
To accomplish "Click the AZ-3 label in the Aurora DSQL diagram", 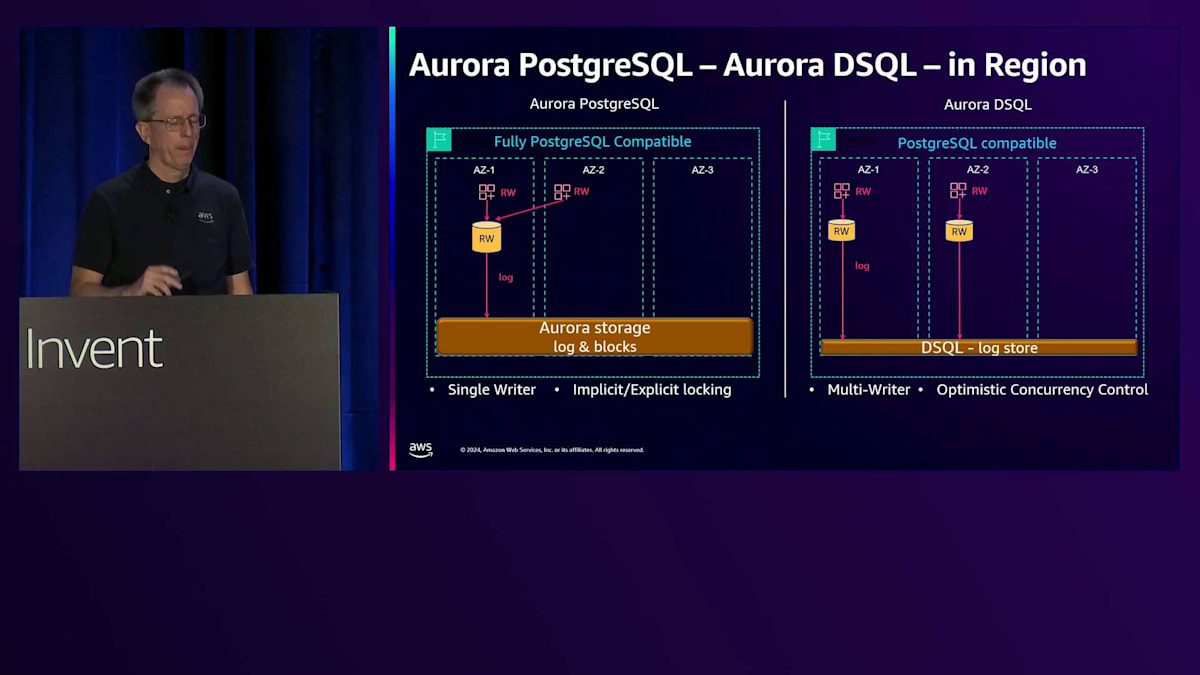I will coord(1087,170).
